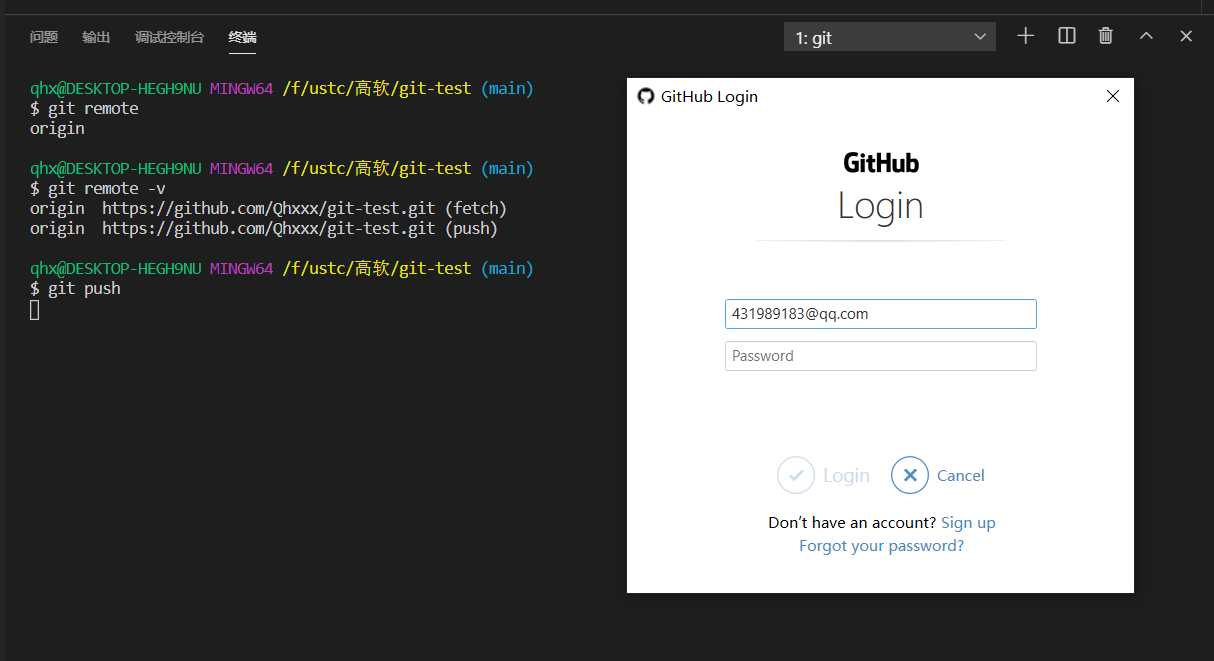This screenshot has width=1214, height=661.
Task: Click the Cancel text label
Action: (960, 476)
